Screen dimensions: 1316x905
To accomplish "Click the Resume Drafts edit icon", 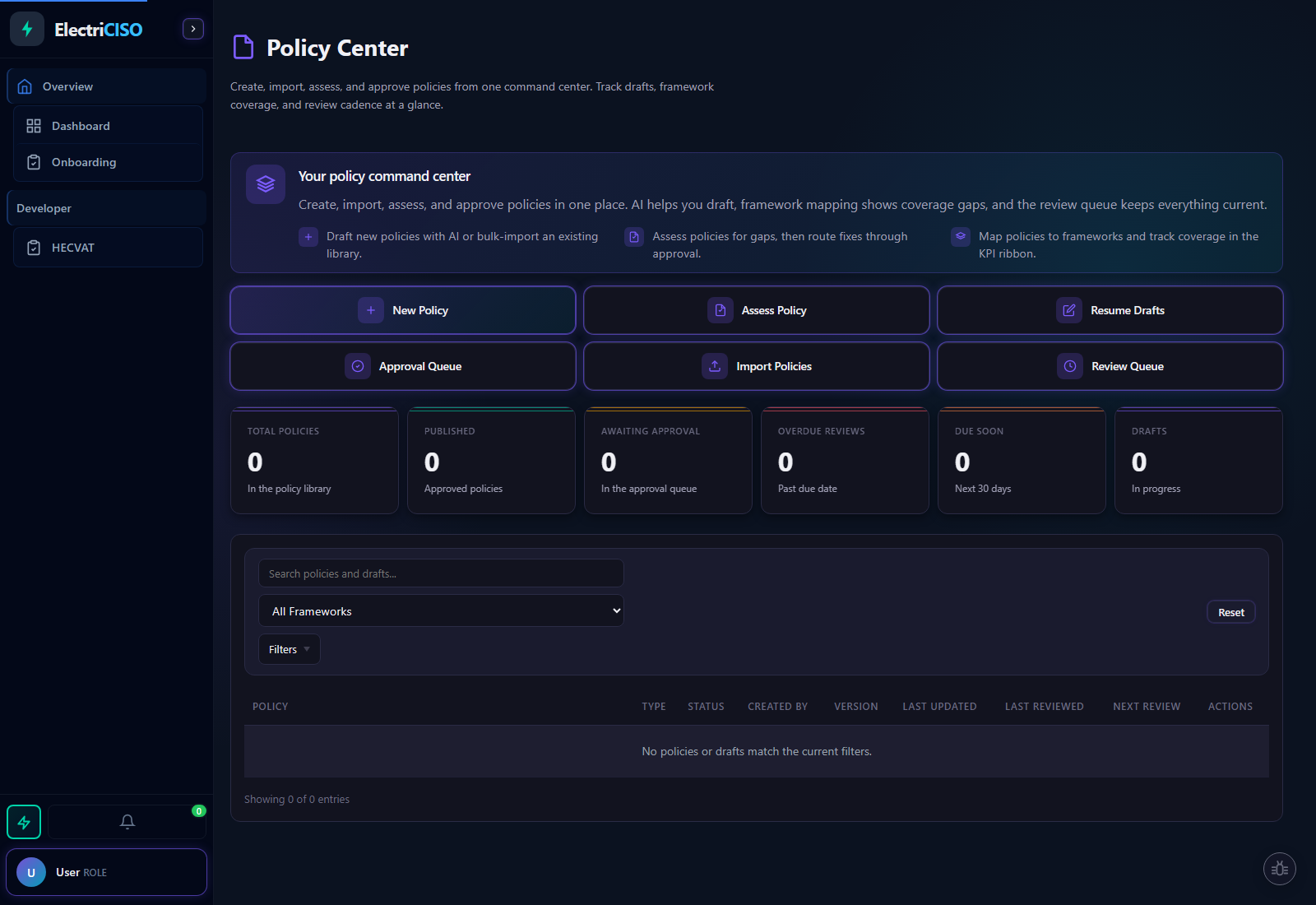I will click(1069, 310).
